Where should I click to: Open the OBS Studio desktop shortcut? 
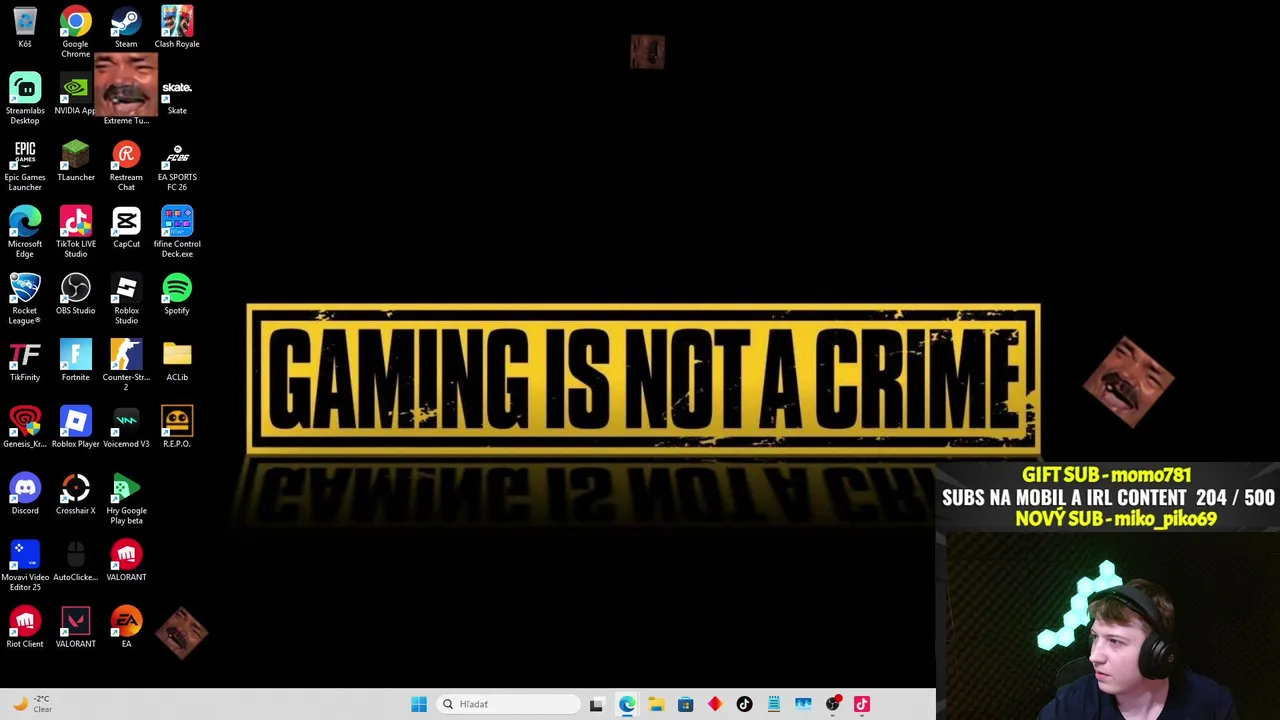click(x=75, y=295)
